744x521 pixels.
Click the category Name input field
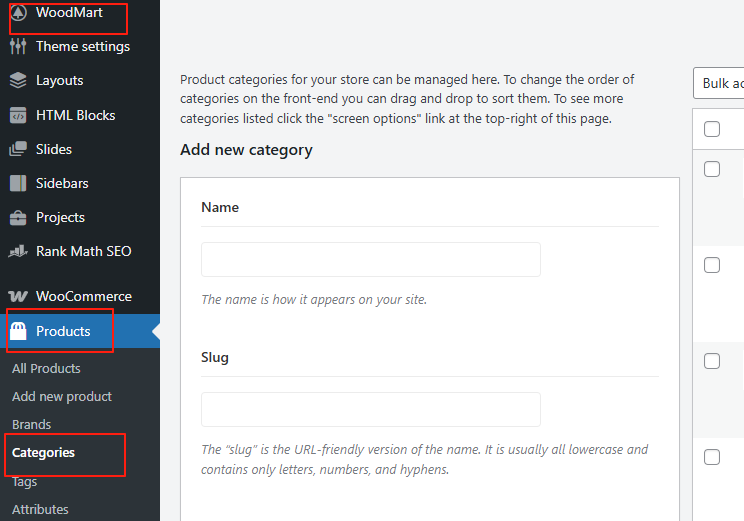370,259
